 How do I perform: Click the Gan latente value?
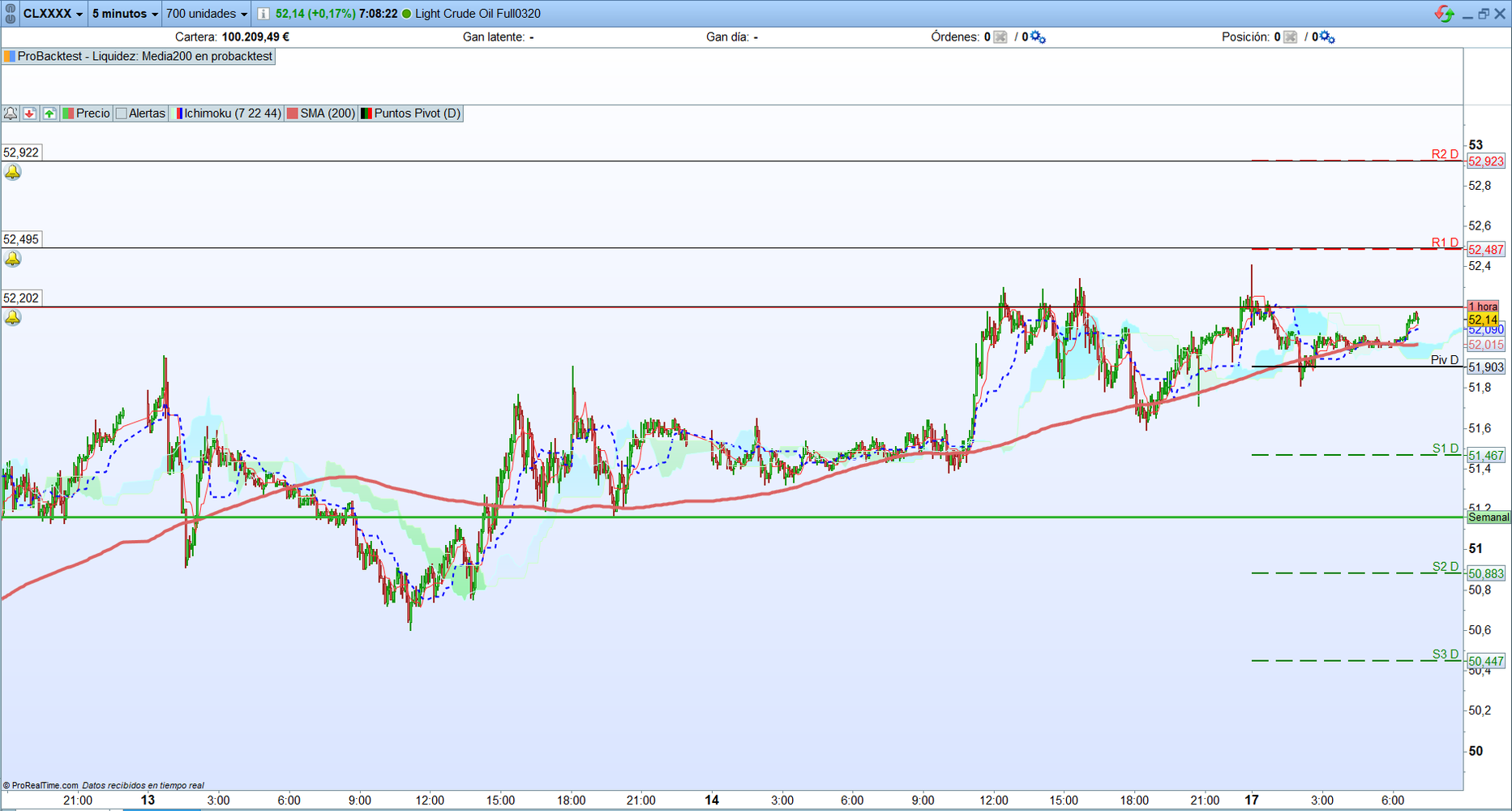pyautogui.click(x=531, y=37)
